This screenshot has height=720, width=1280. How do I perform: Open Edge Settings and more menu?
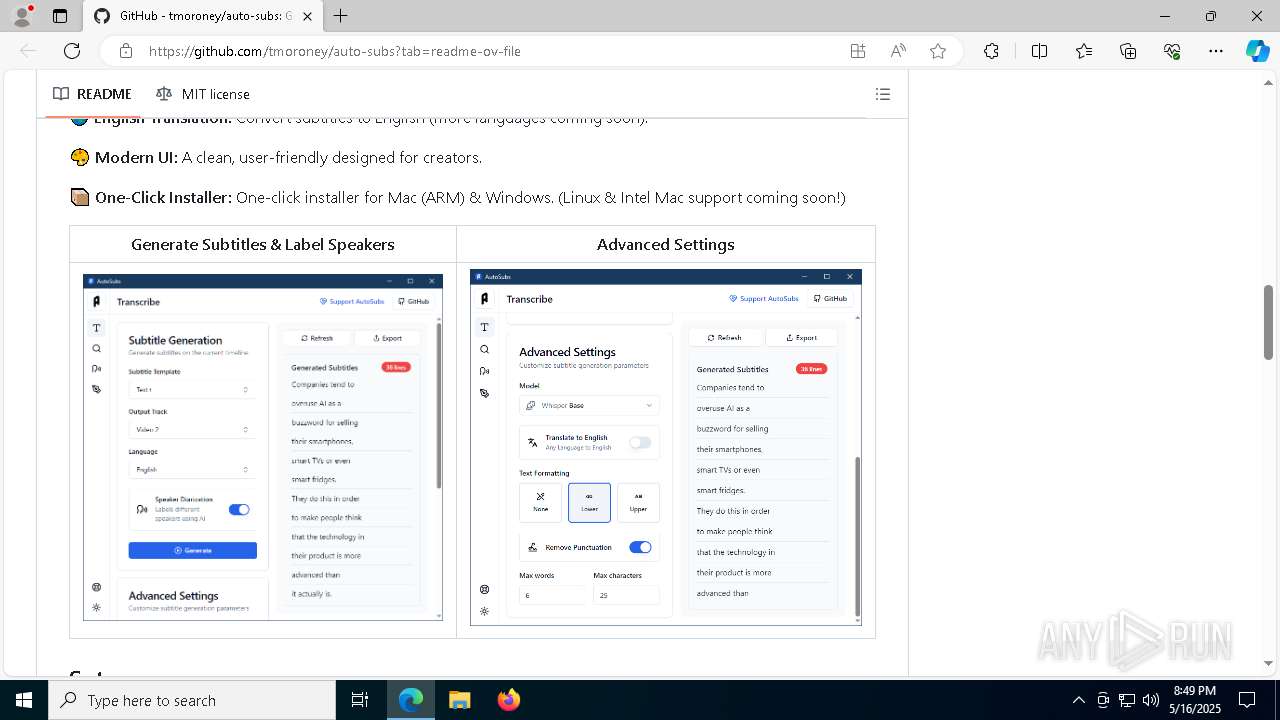click(x=1216, y=51)
